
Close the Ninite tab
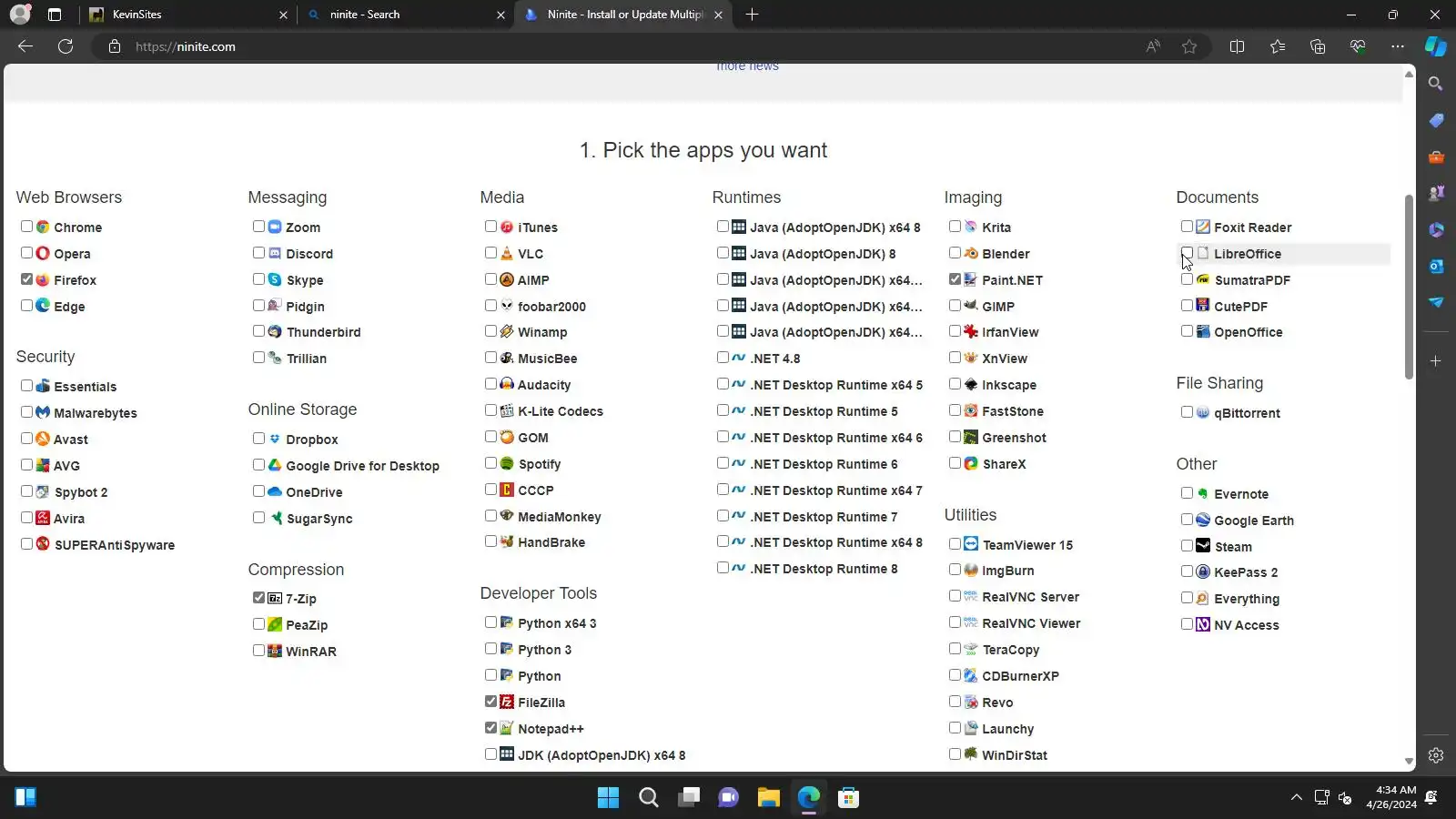pos(719,15)
